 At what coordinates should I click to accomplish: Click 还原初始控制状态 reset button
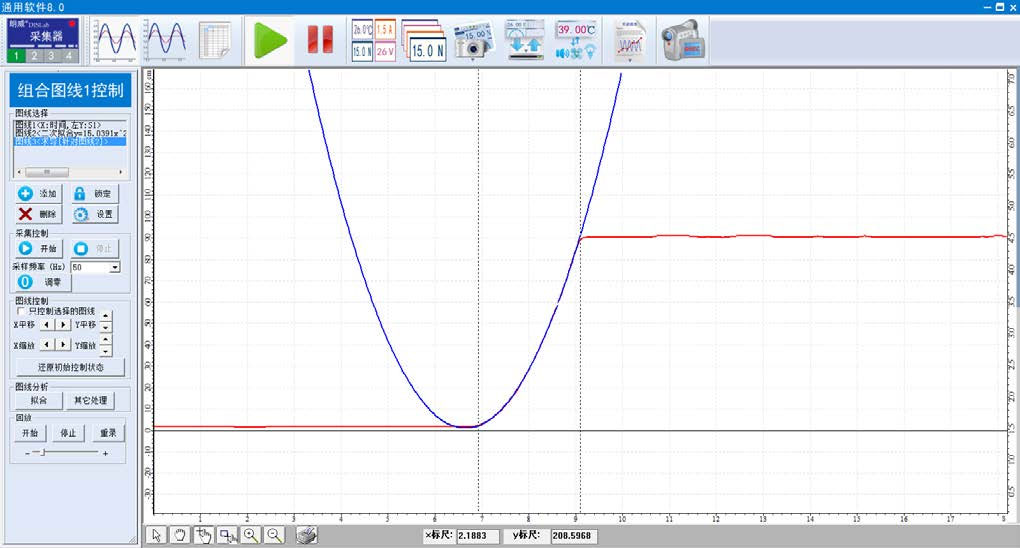pyautogui.click(x=70, y=367)
